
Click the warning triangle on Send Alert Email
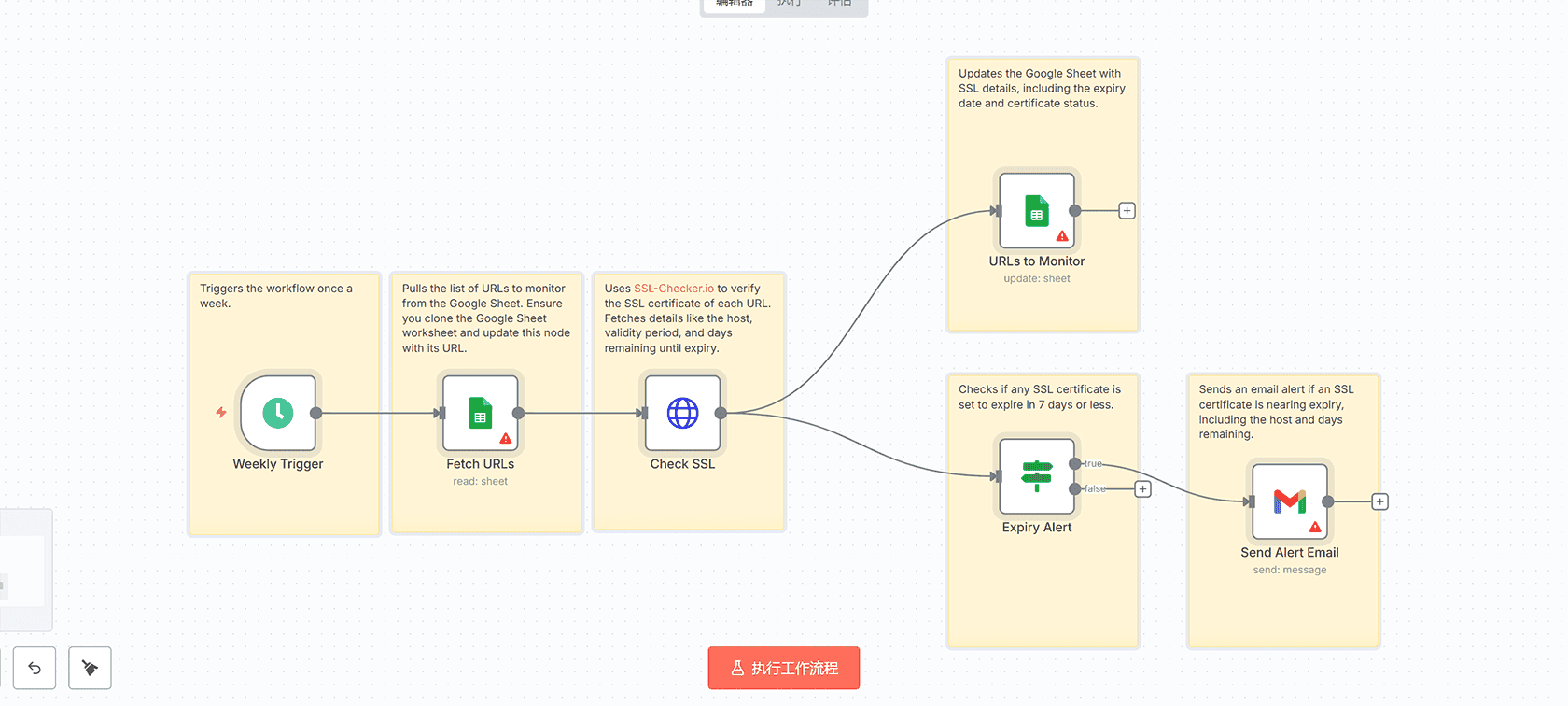click(1315, 527)
